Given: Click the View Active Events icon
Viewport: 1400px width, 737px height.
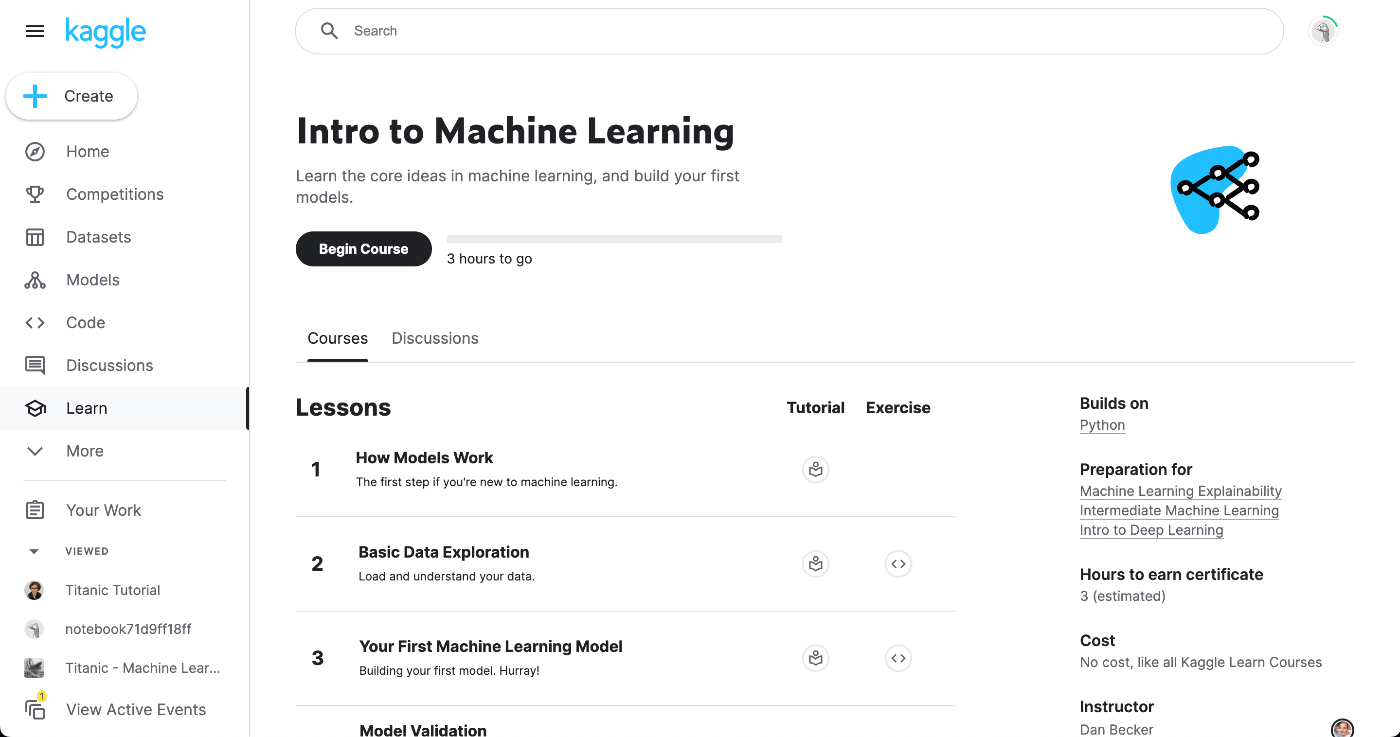Looking at the screenshot, I should (36, 708).
